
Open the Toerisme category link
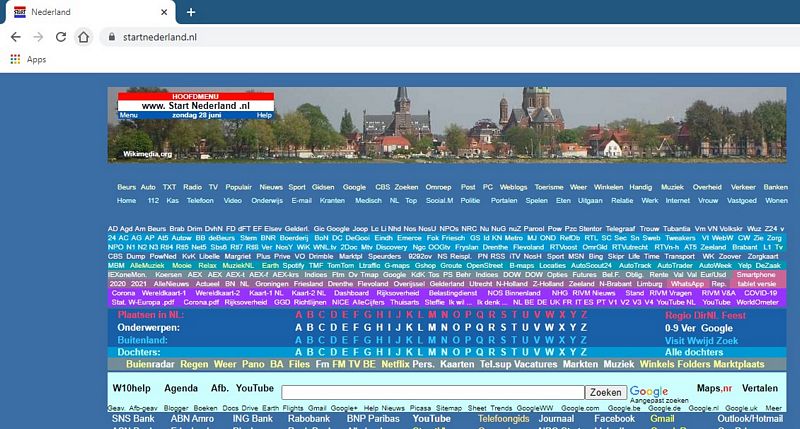pyautogui.click(x=548, y=187)
